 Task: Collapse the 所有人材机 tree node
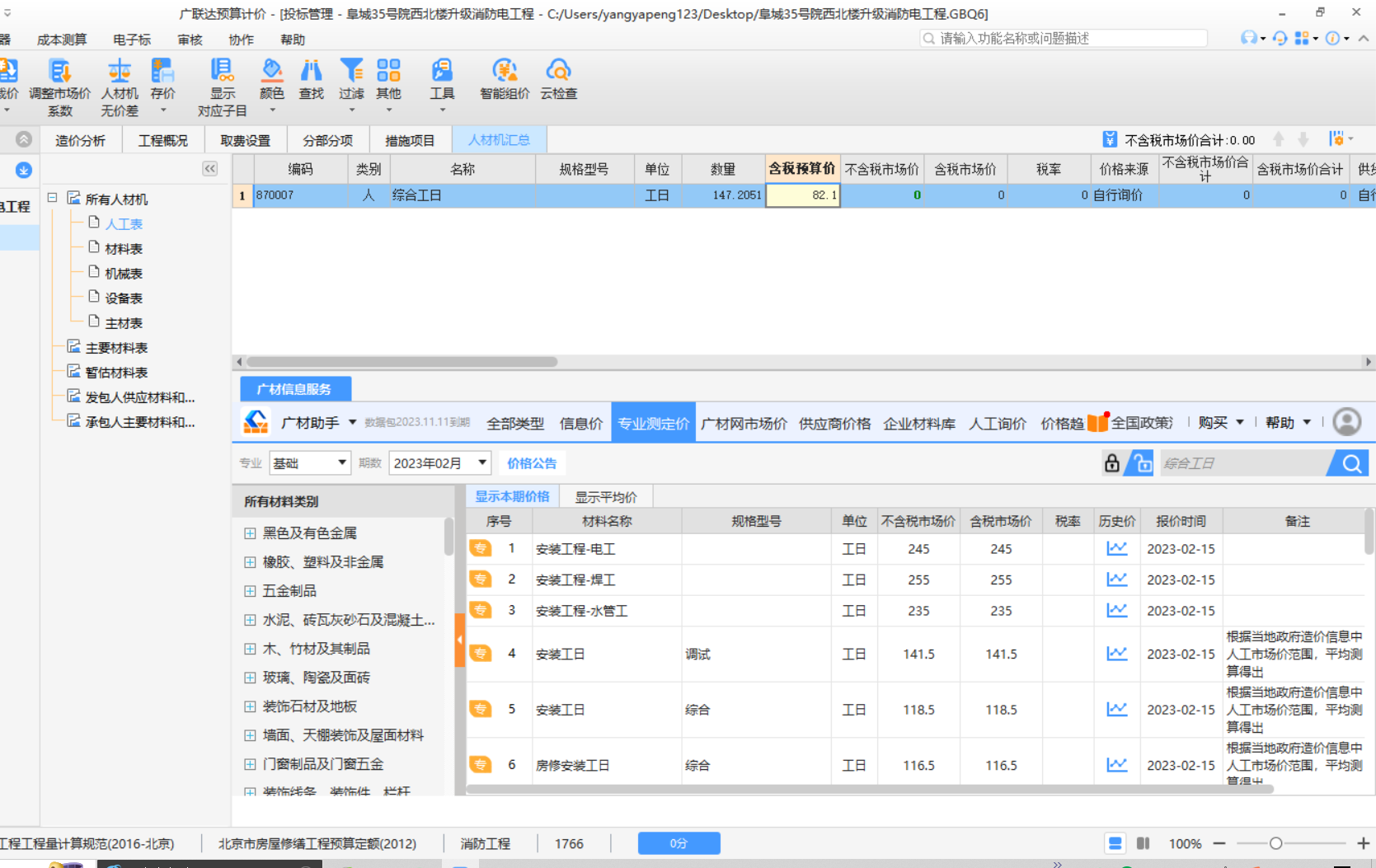tap(52, 198)
